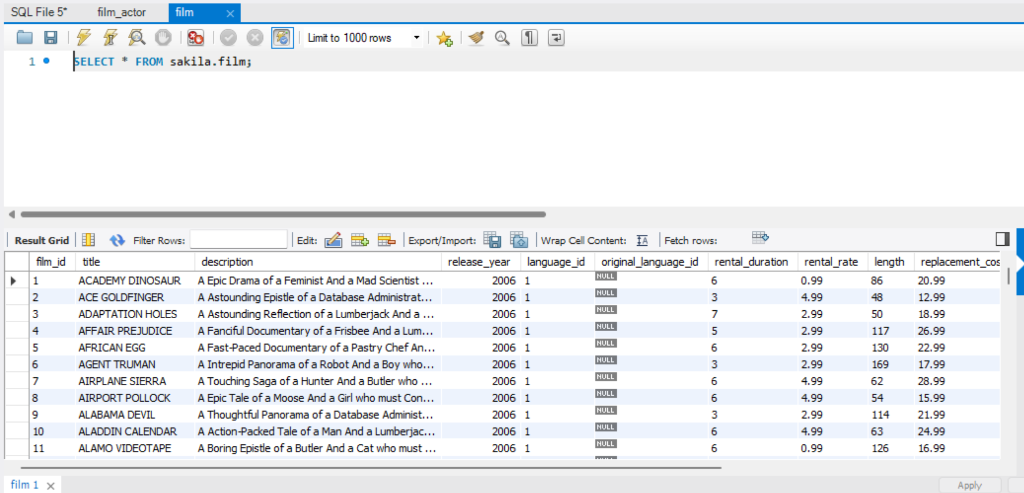
Task: Open the find panel with the magnifier icon
Action: 502,38
